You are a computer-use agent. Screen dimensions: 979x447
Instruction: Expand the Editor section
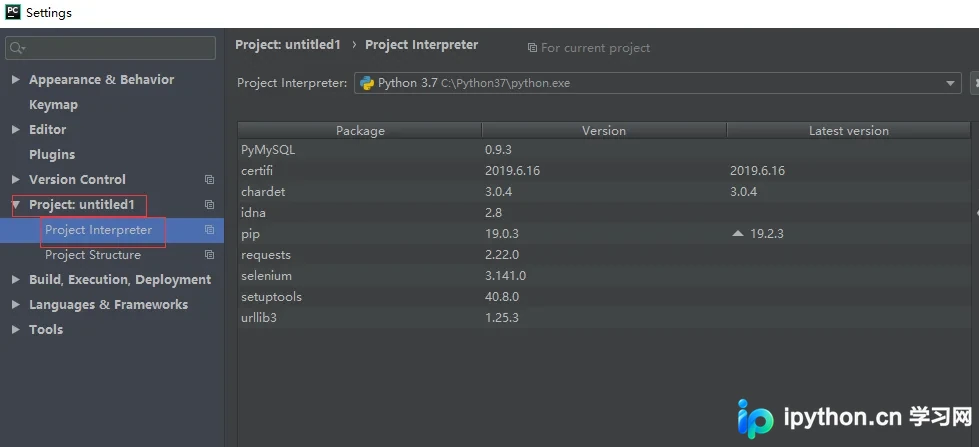[16, 130]
